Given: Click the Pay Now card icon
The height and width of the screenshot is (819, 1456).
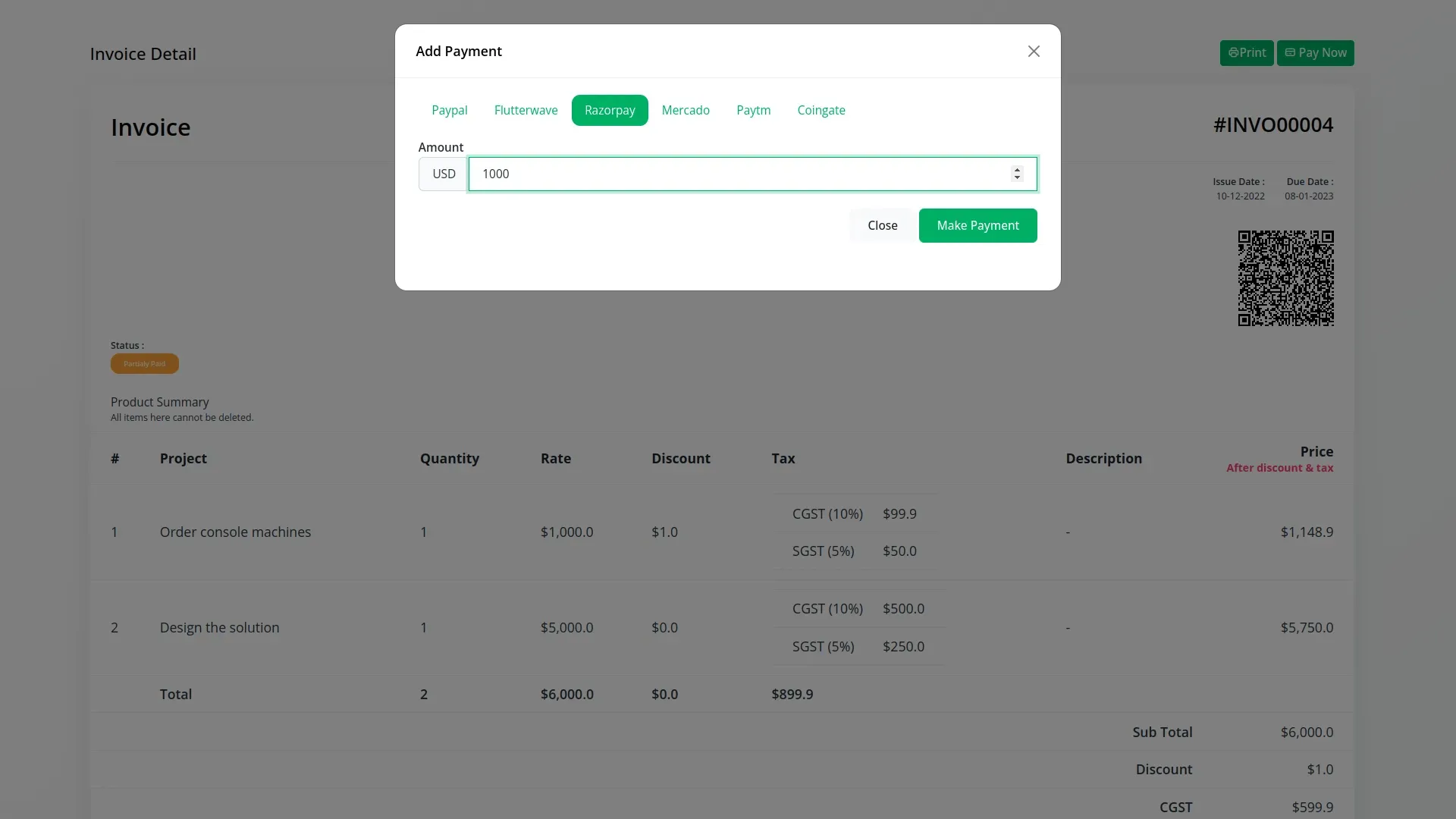Looking at the screenshot, I should pyautogui.click(x=1290, y=53).
